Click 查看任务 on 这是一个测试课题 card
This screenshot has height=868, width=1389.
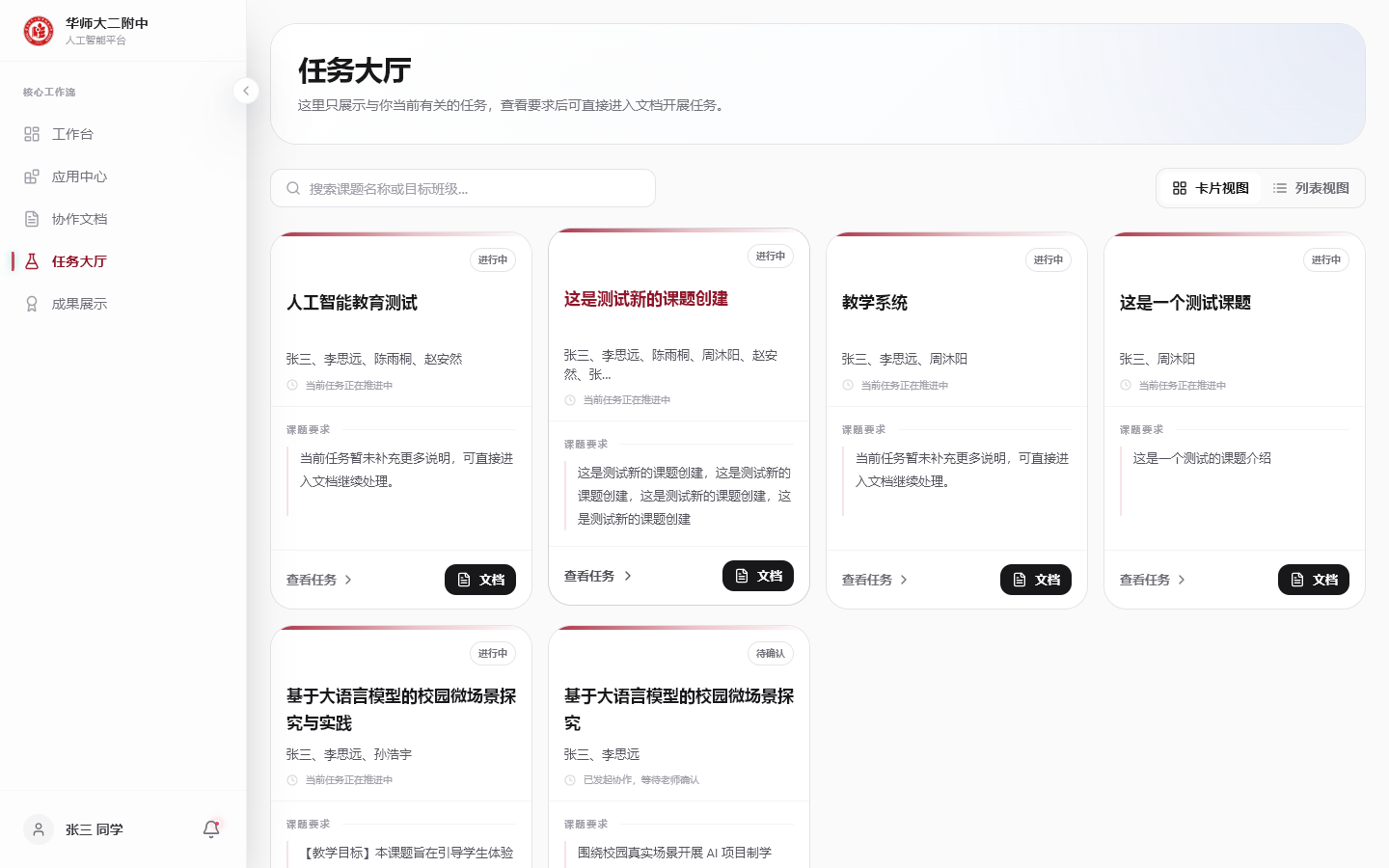(x=1153, y=580)
